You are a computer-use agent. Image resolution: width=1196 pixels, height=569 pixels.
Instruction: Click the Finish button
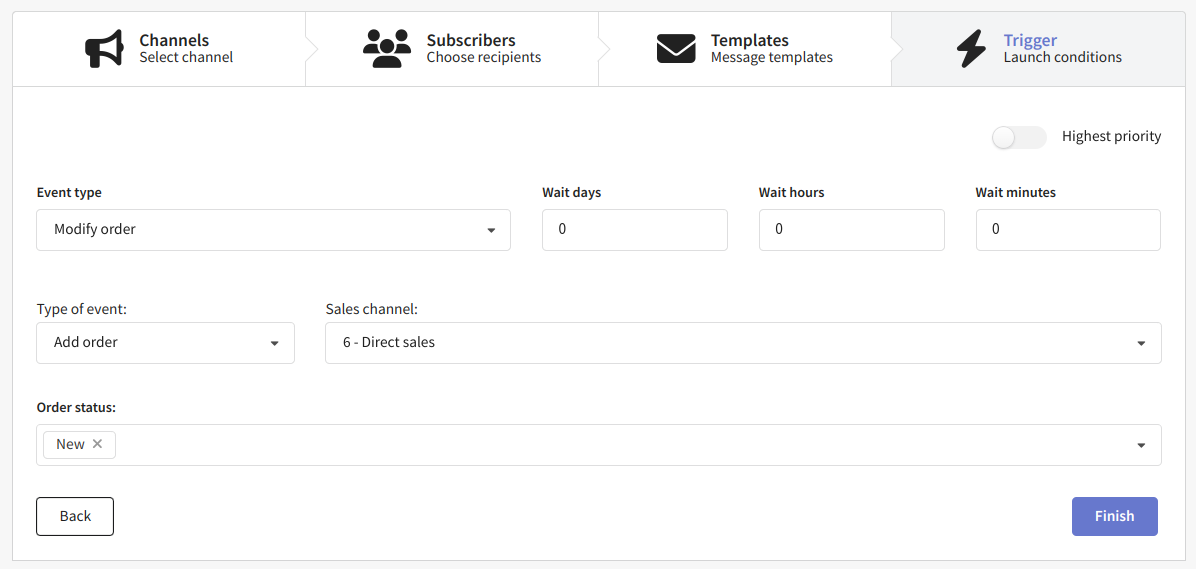pos(1114,516)
